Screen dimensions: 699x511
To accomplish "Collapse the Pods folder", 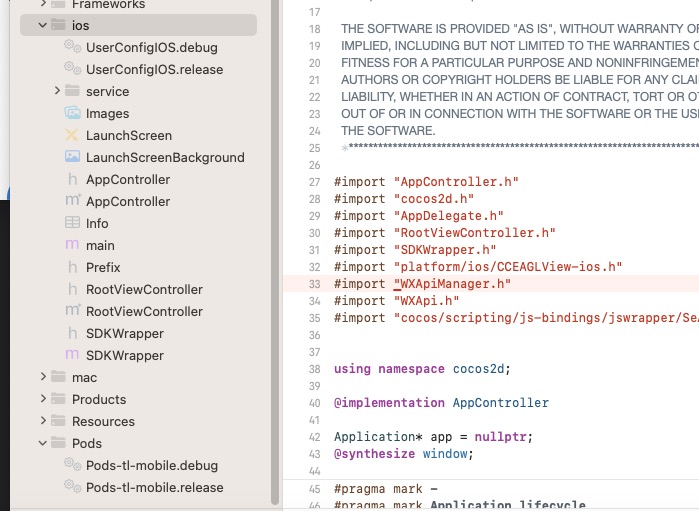I will click(42, 443).
